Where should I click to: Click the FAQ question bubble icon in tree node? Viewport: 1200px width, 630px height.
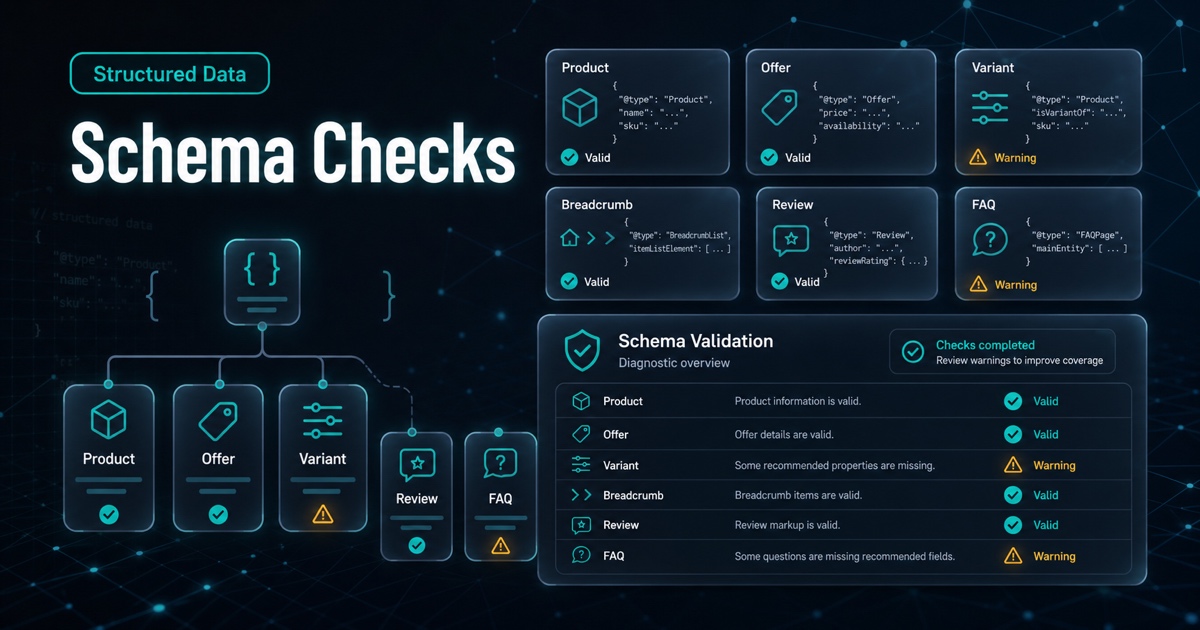tap(500, 464)
